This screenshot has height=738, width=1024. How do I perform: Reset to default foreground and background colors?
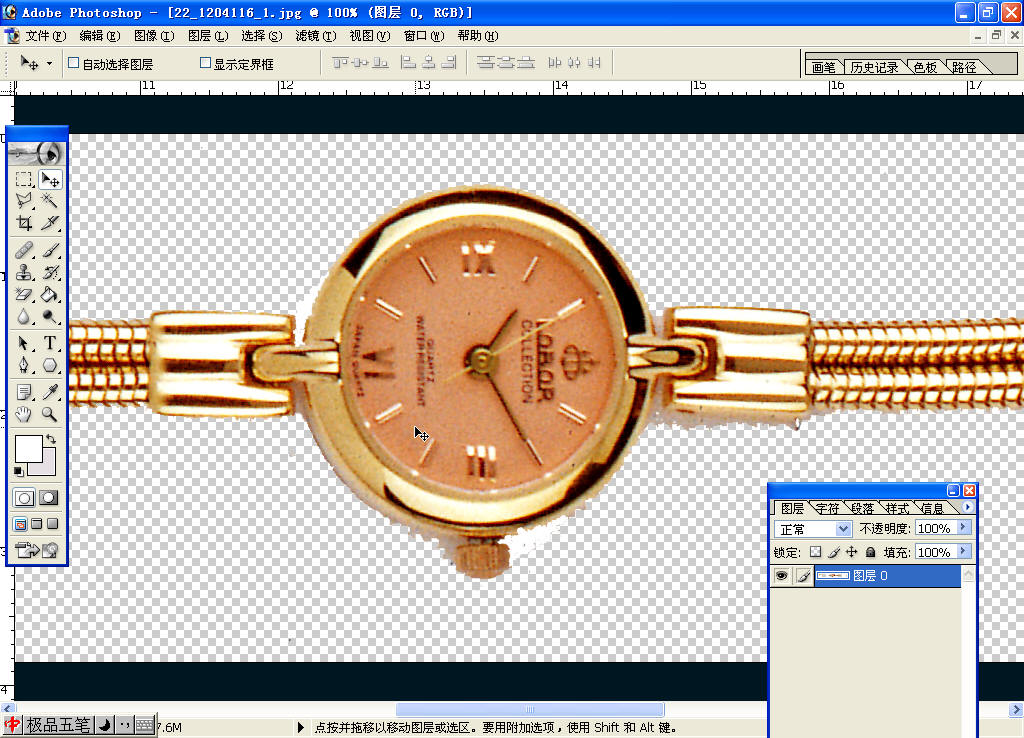tap(18, 471)
